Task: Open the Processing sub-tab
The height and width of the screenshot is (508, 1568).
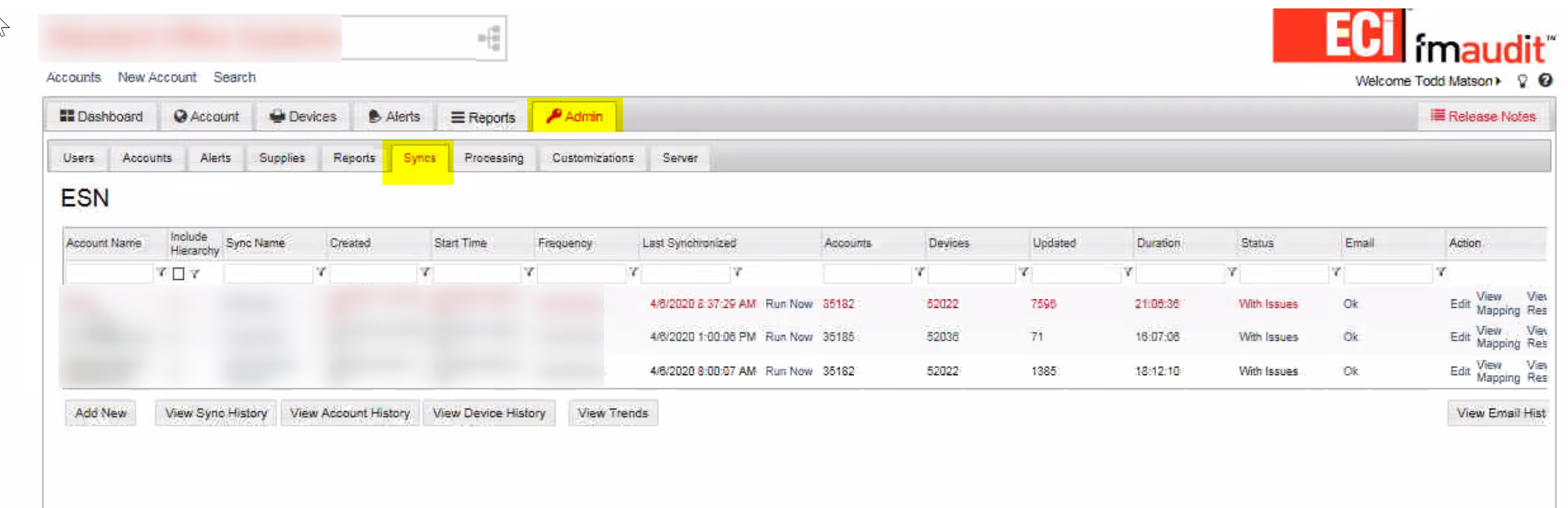Action: point(494,158)
